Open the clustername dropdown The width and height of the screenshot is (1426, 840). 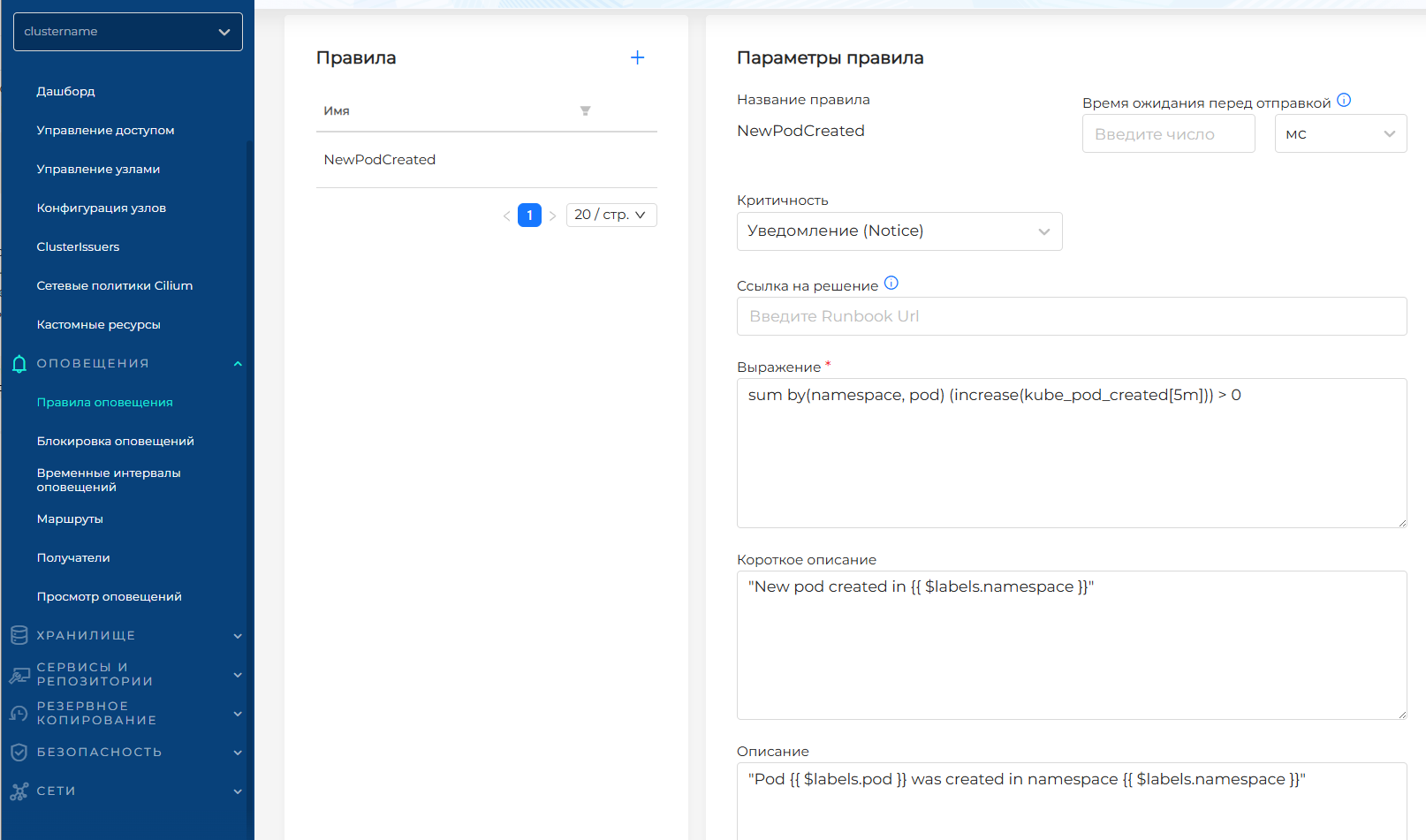[x=128, y=32]
